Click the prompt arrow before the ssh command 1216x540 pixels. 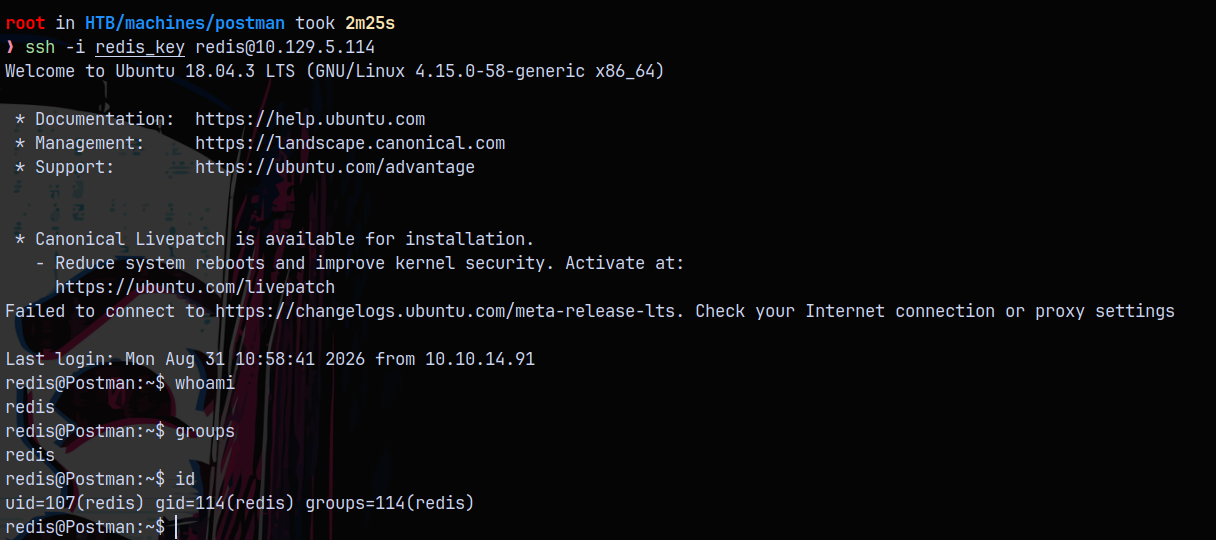pos(10,47)
